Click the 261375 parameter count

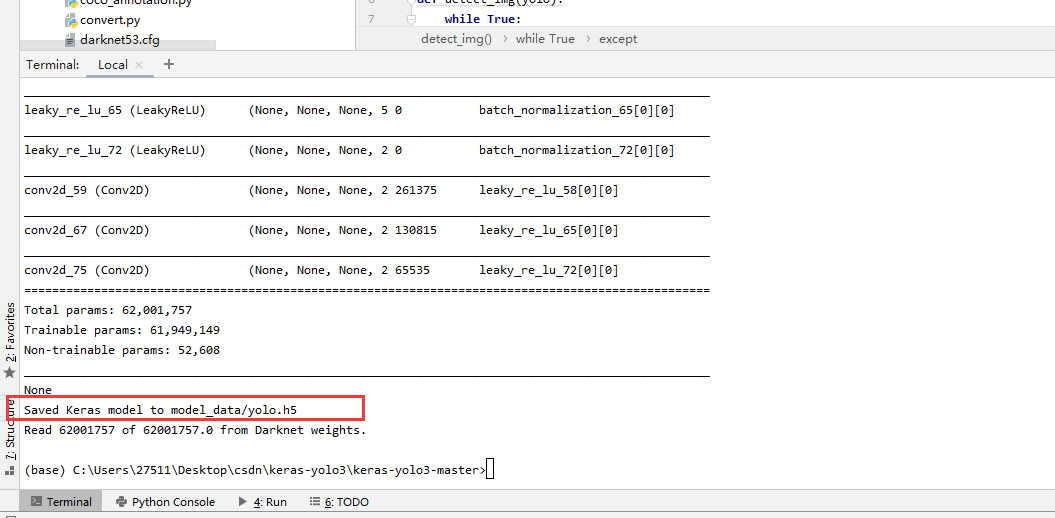[x=416, y=190]
